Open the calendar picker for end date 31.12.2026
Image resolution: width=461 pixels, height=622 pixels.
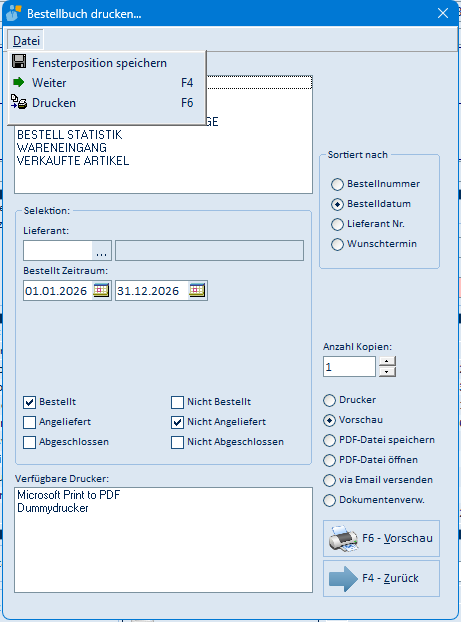pyautogui.click(x=197, y=290)
